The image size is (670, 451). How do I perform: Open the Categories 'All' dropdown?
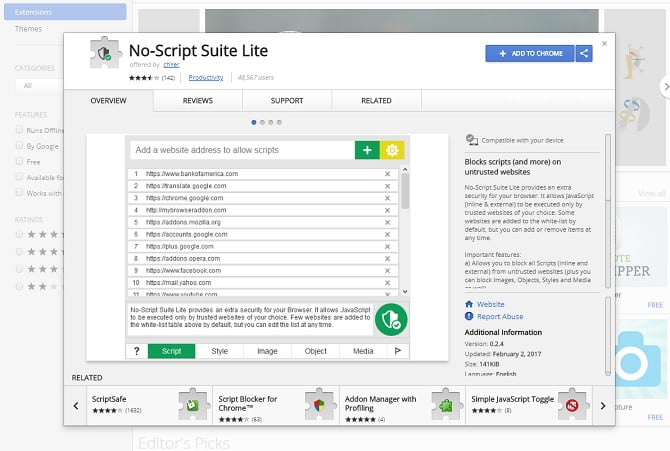[x=39, y=85]
